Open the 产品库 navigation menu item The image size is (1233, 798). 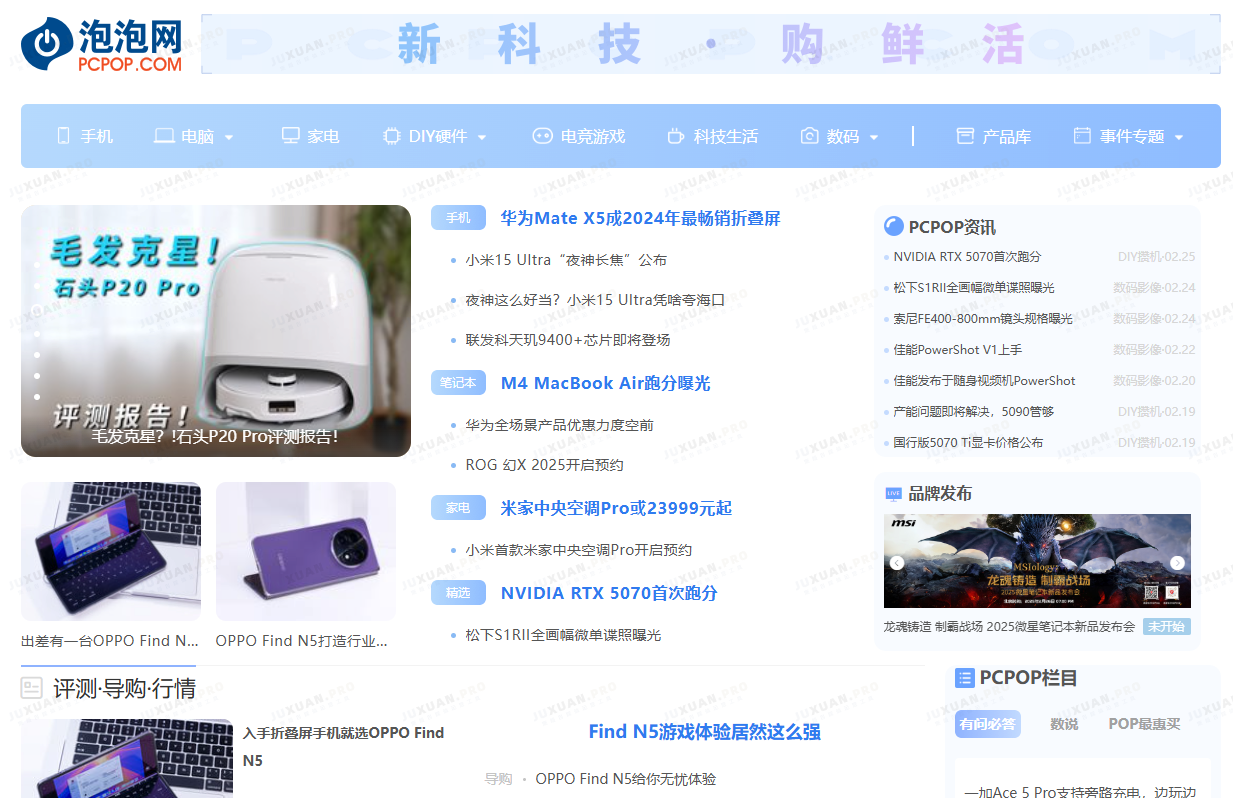coord(1007,136)
